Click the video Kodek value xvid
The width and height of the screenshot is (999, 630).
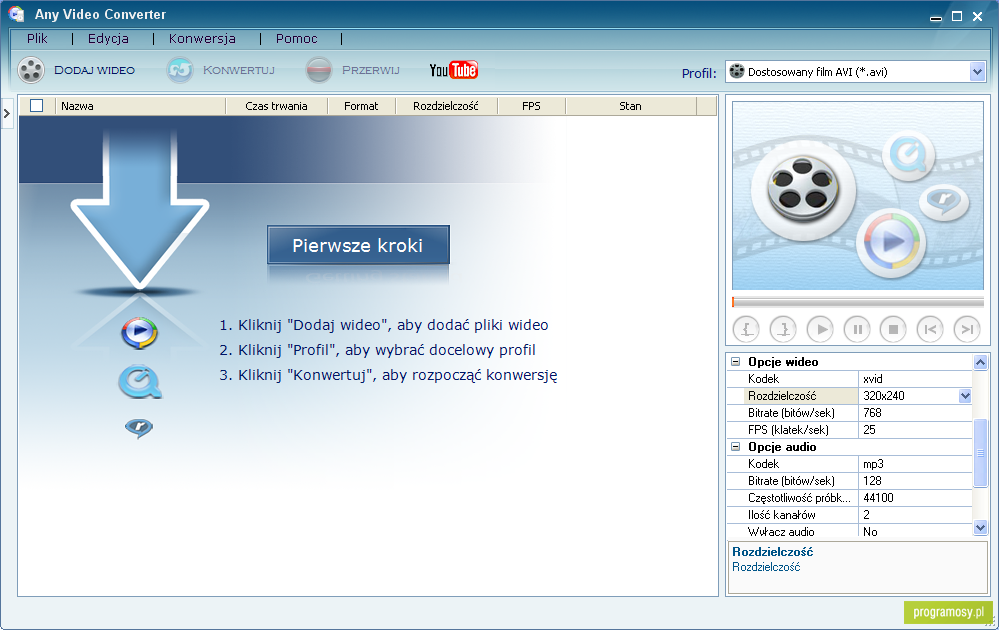click(915, 379)
